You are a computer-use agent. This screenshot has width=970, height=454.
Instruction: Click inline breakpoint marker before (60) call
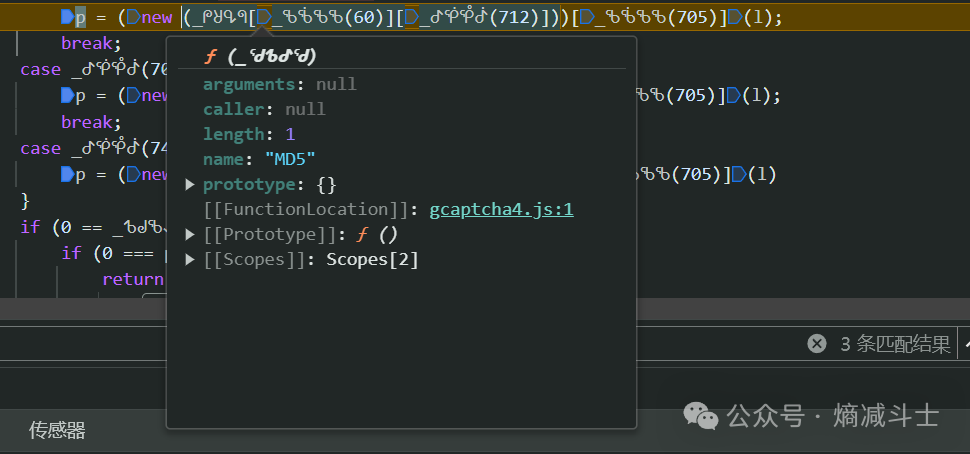pos(264,17)
